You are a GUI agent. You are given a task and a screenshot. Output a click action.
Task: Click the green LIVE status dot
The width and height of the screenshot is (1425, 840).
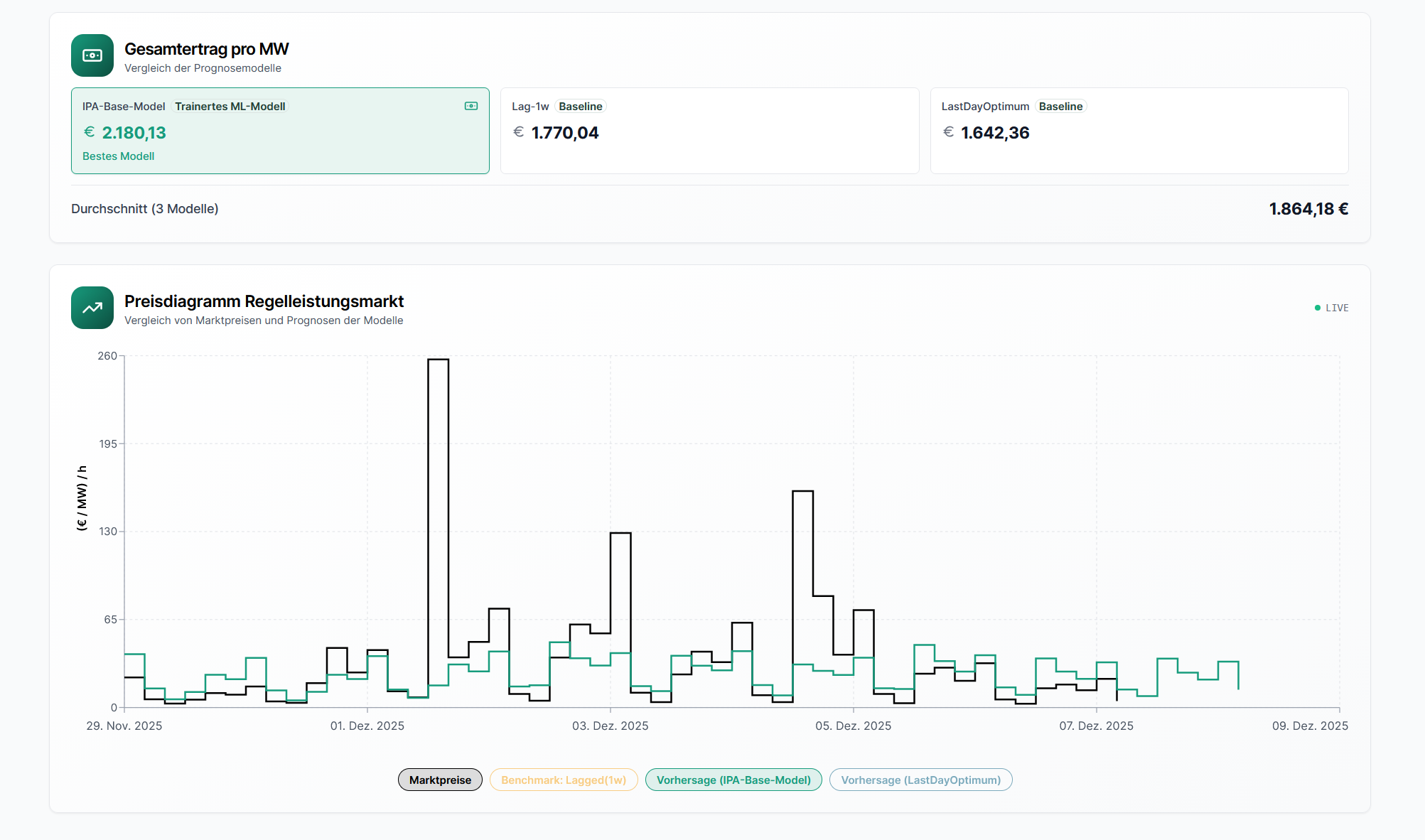(x=1318, y=308)
